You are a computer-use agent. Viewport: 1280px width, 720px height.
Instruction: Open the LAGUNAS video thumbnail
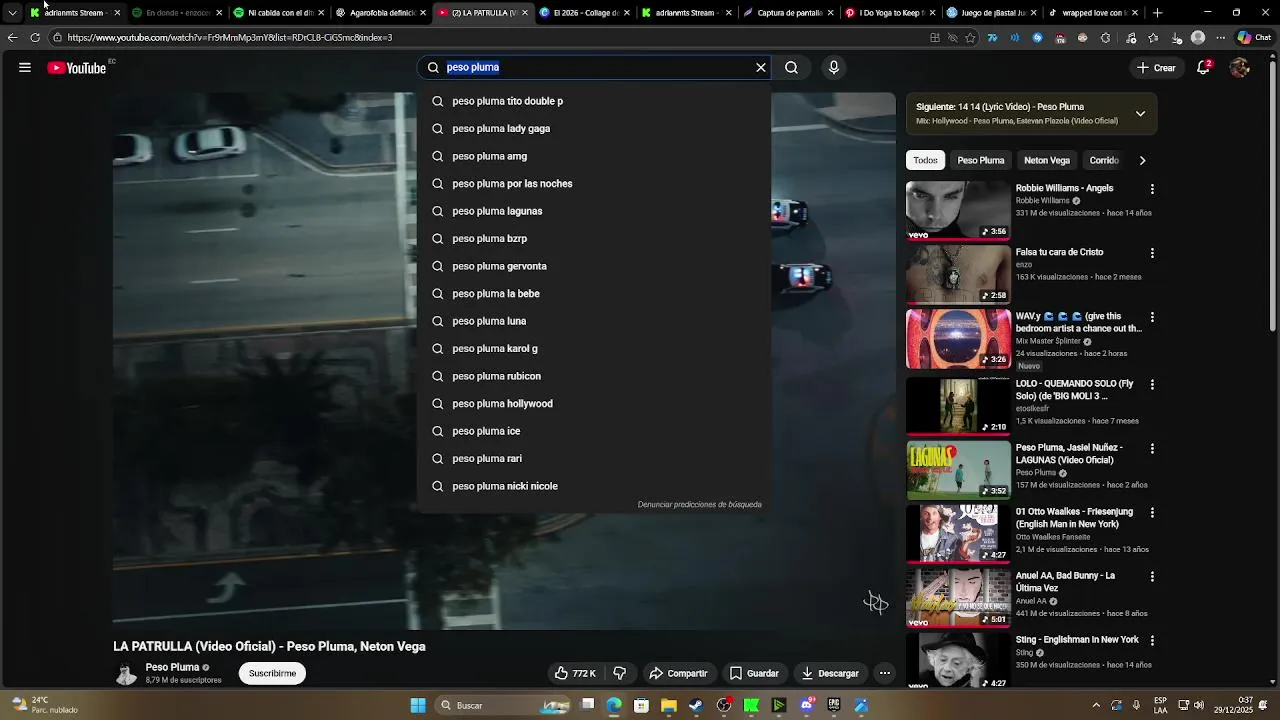958,470
